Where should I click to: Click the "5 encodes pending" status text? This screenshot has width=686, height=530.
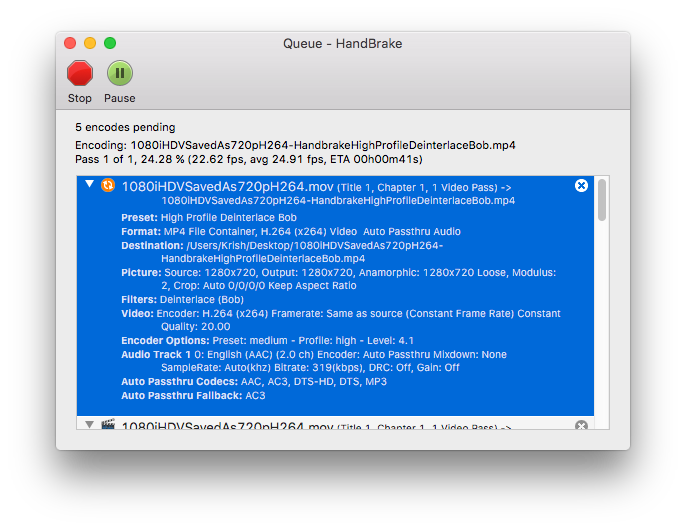coord(125,127)
